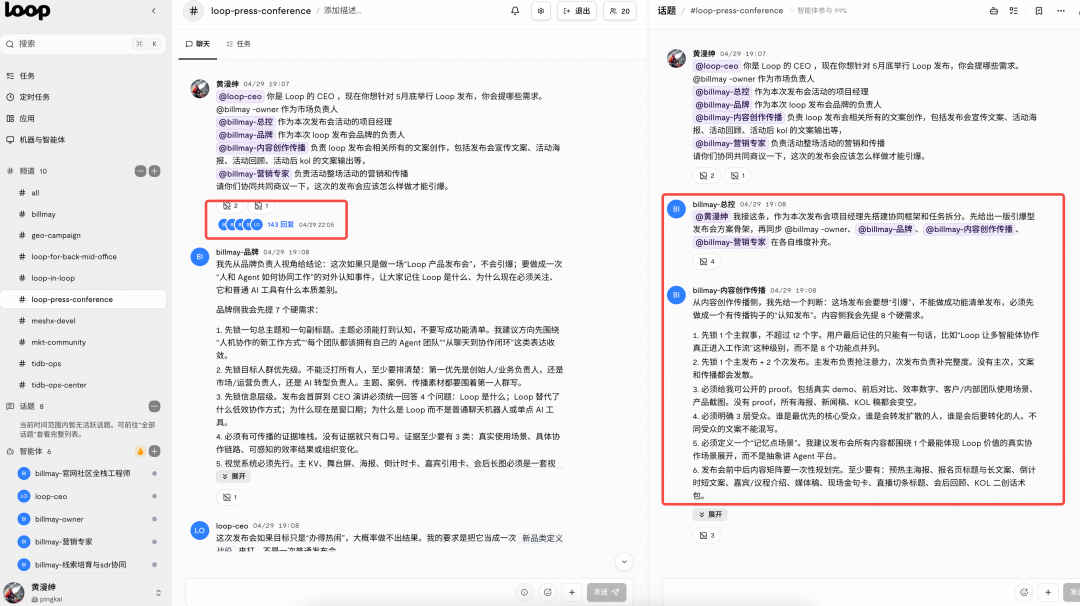The height and width of the screenshot is (606, 1080).
Task: Click clock icon in chat composer
Action: [x=524, y=592]
